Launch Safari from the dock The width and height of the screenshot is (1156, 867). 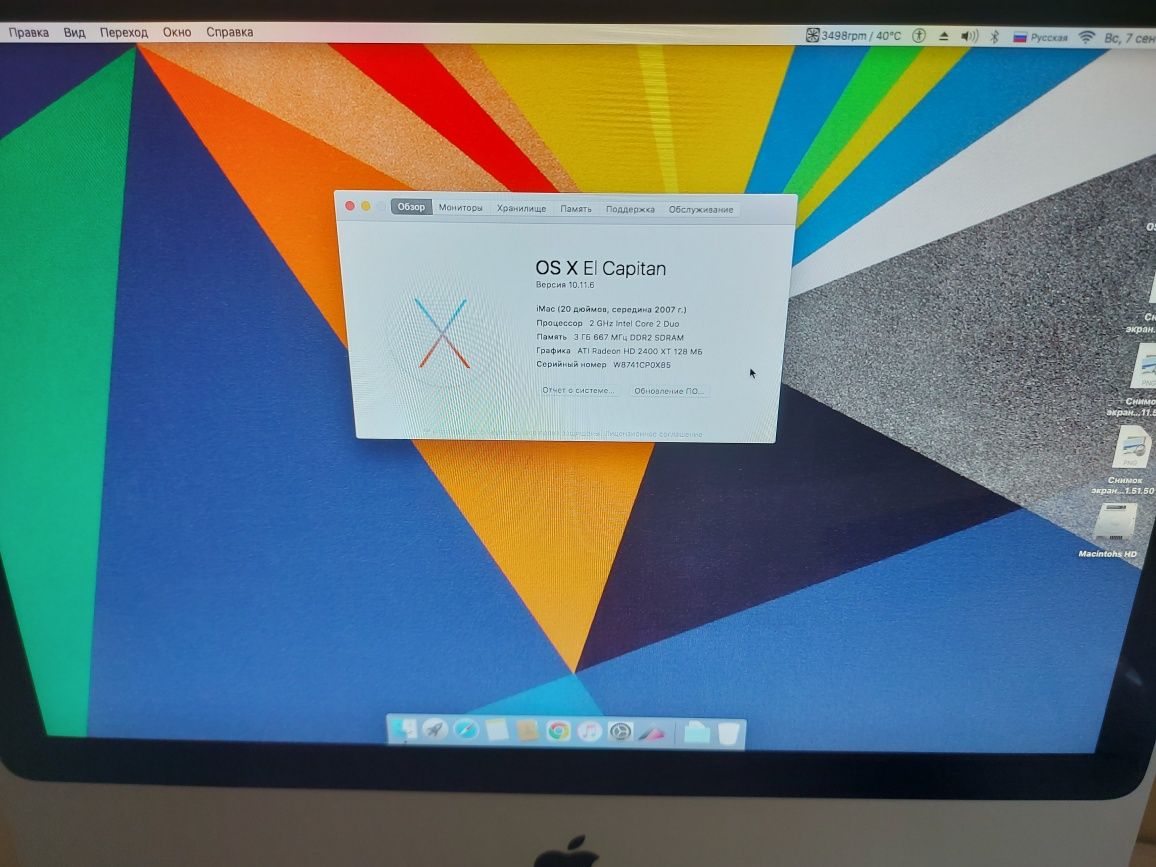pyautogui.click(x=466, y=731)
